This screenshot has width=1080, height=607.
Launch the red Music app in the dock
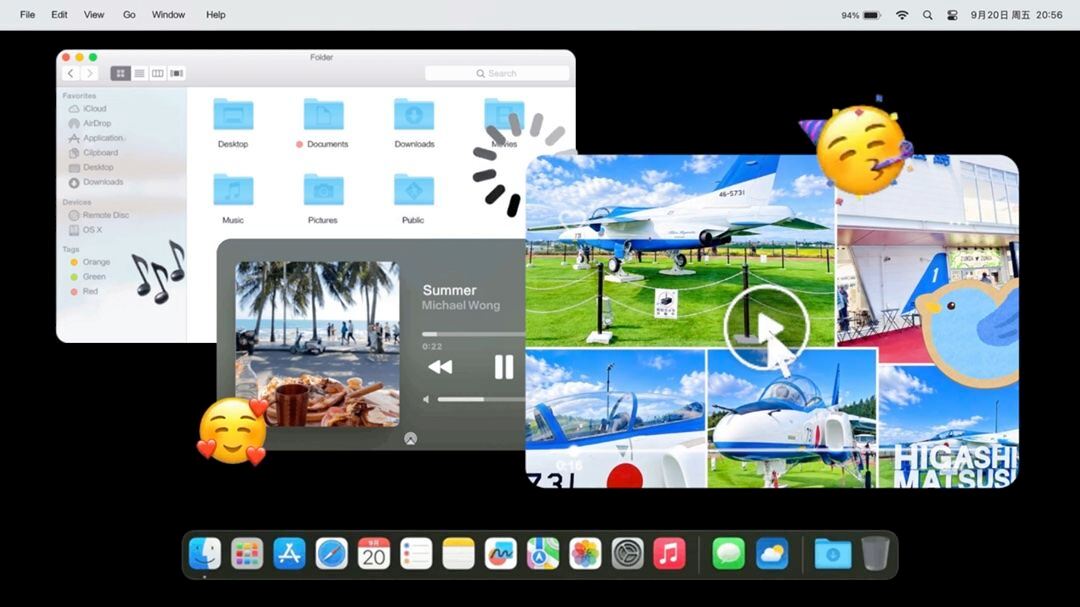pos(669,553)
